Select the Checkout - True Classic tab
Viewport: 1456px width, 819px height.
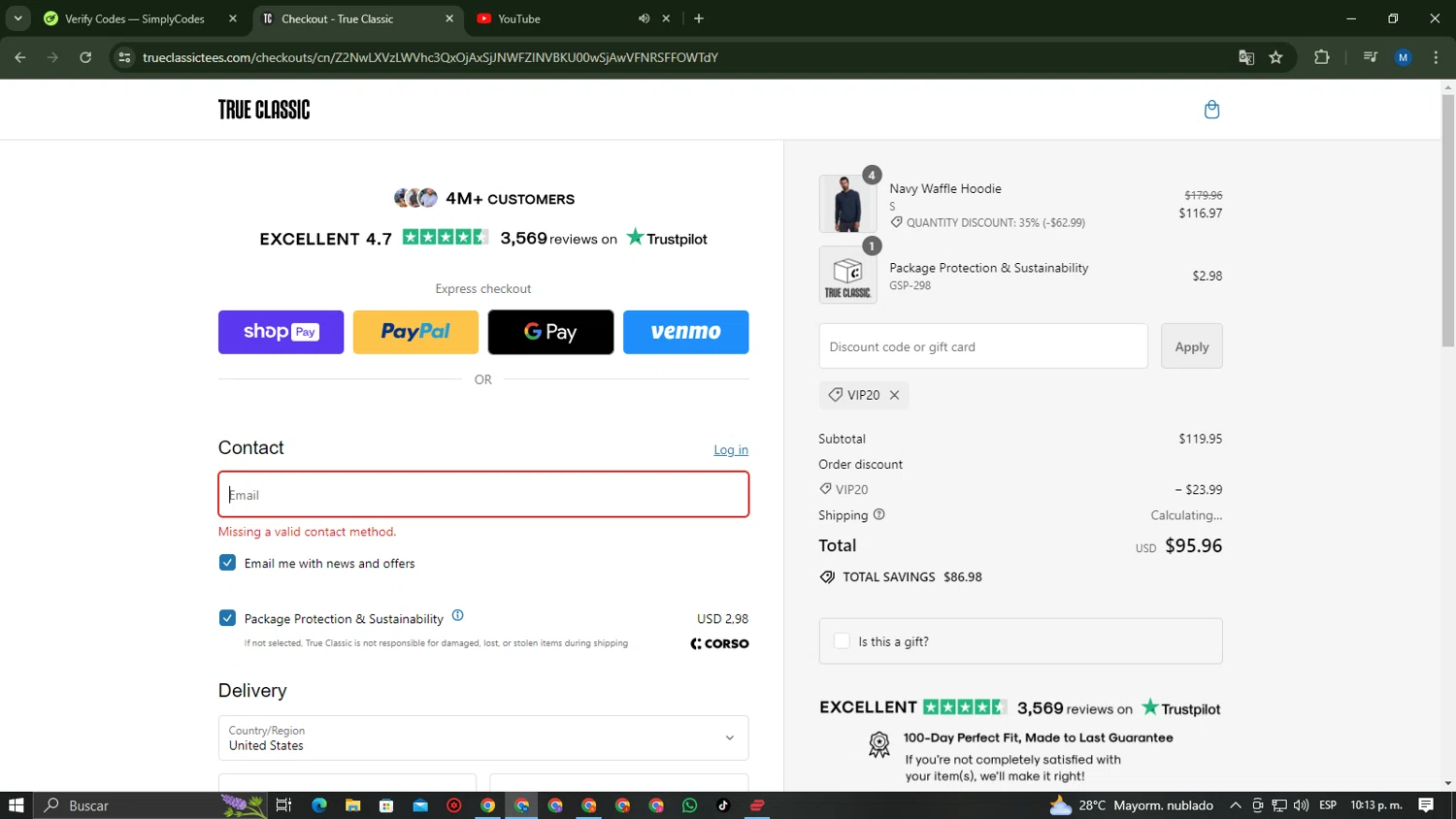[338, 18]
